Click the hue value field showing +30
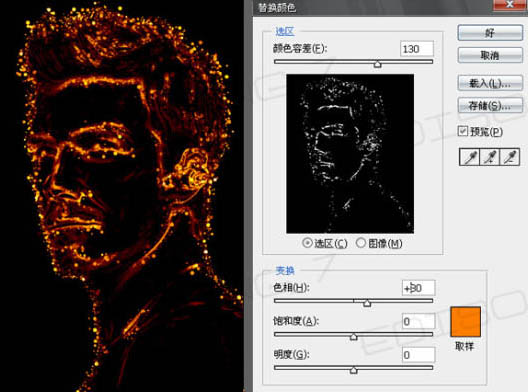The height and width of the screenshot is (392, 528). (x=419, y=288)
